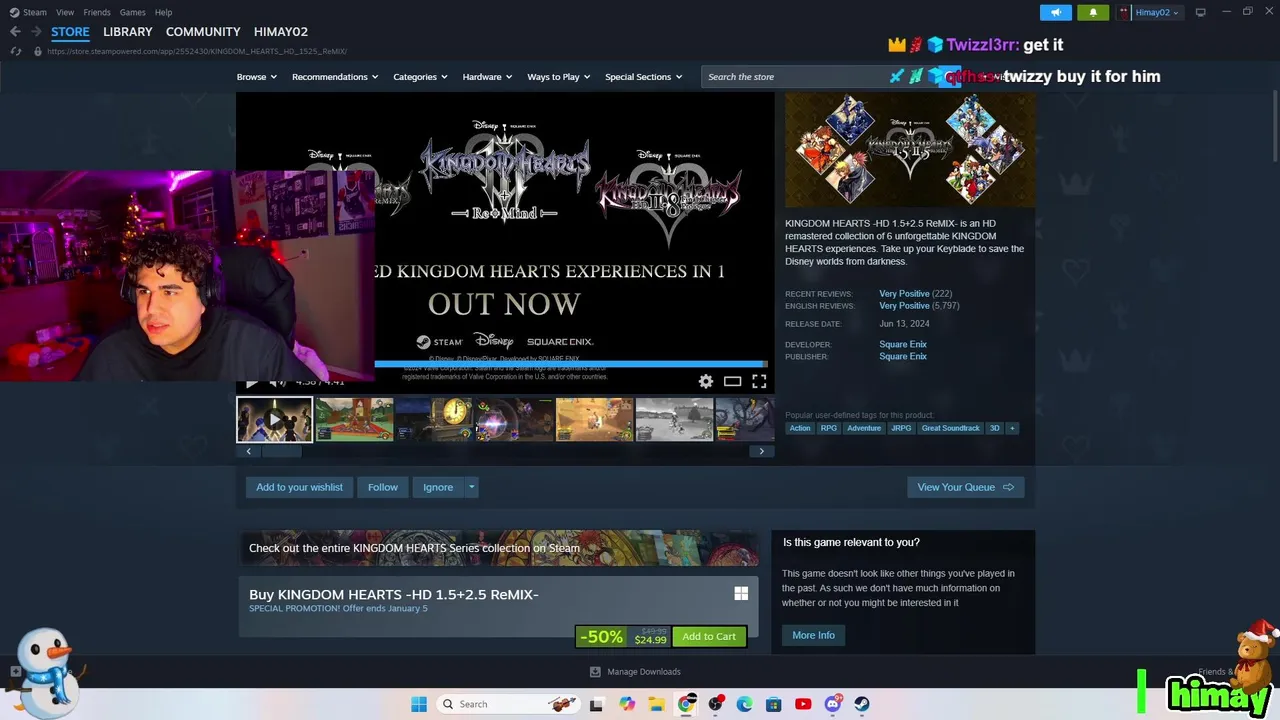Go back with the navigation back arrow
The height and width of the screenshot is (720, 1280).
tap(15, 32)
